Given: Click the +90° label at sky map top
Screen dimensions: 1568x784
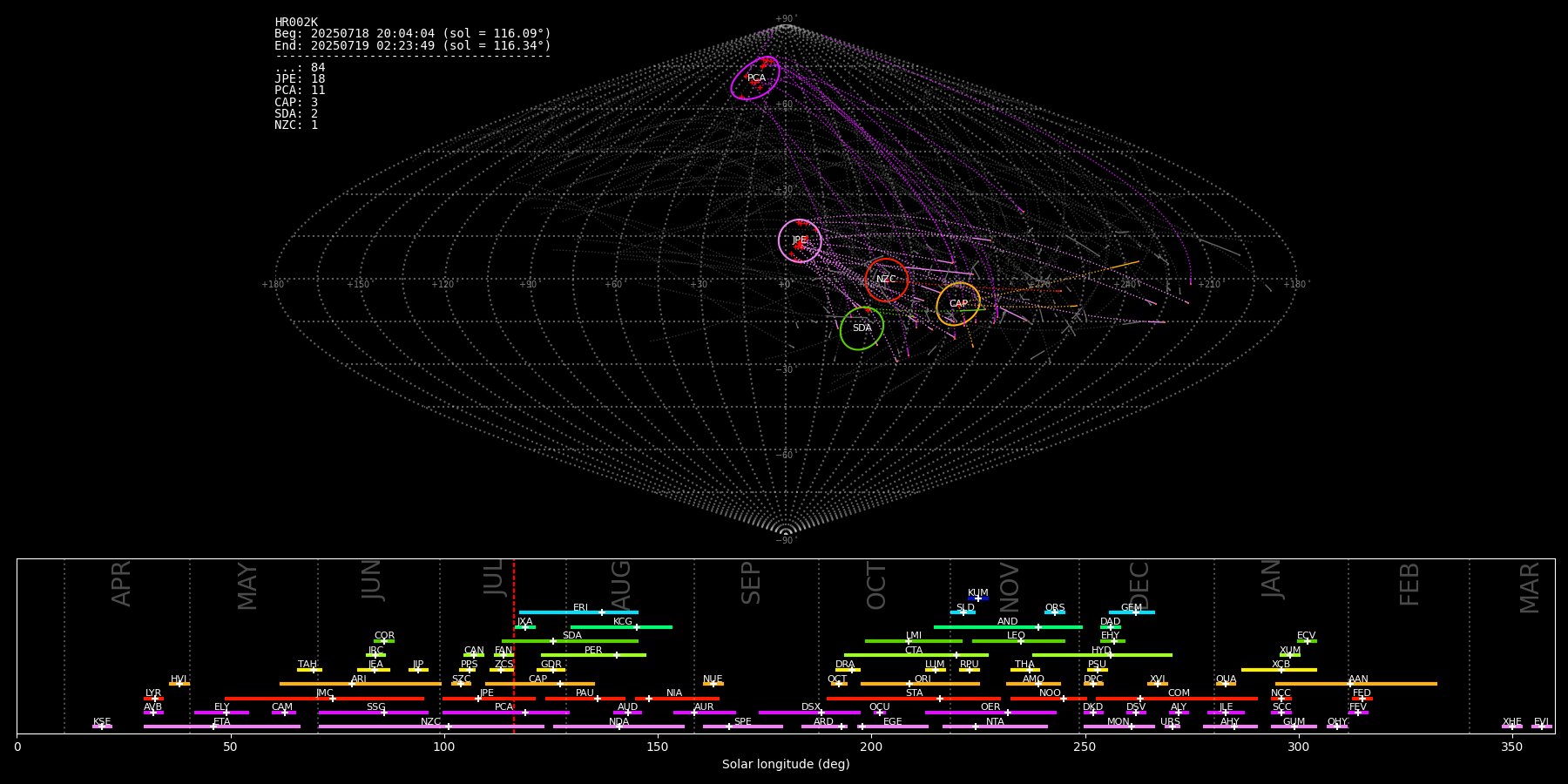Looking at the screenshot, I should [786, 19].
